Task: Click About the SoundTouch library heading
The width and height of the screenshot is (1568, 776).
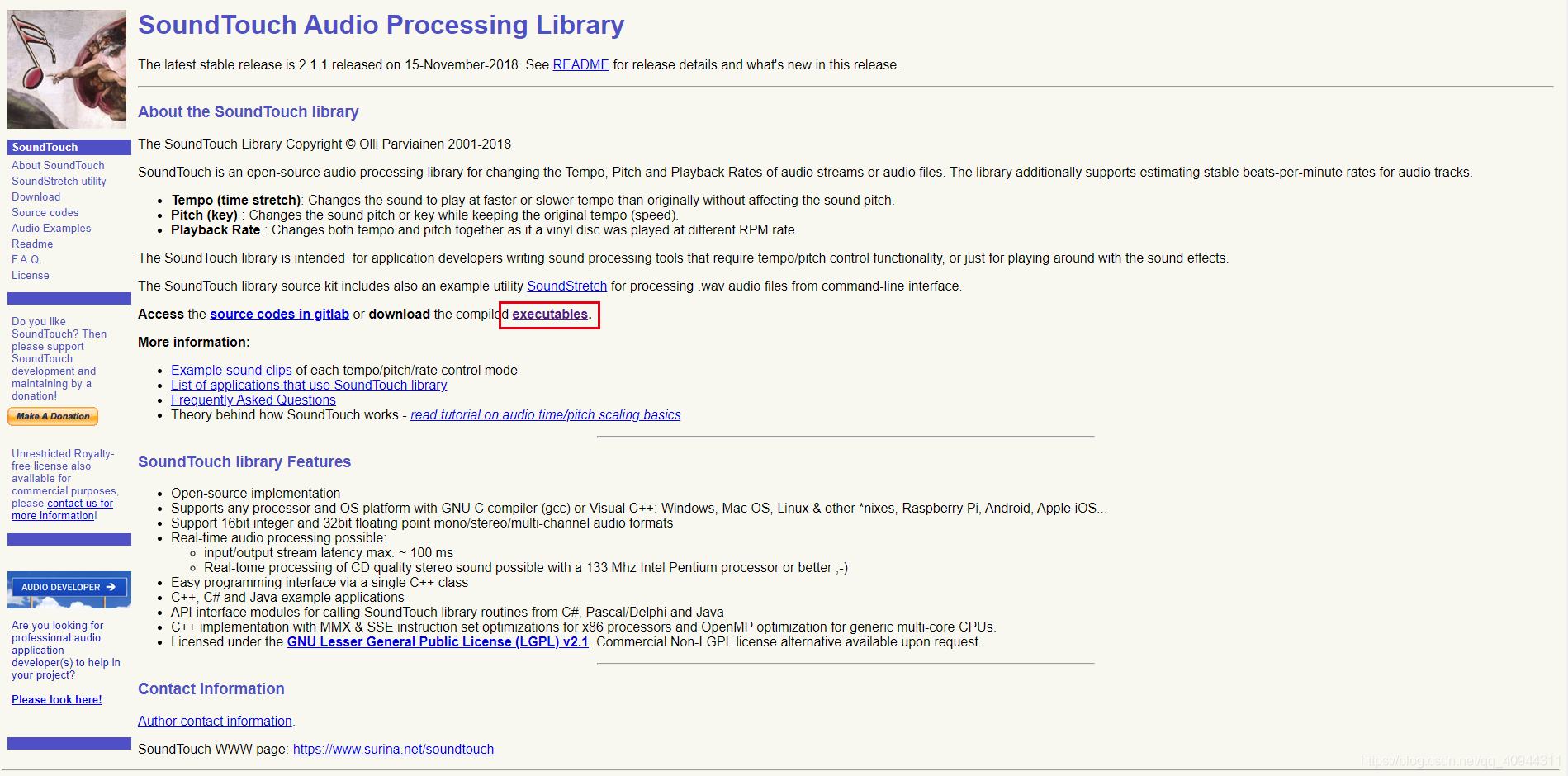Action: [248, 112]
